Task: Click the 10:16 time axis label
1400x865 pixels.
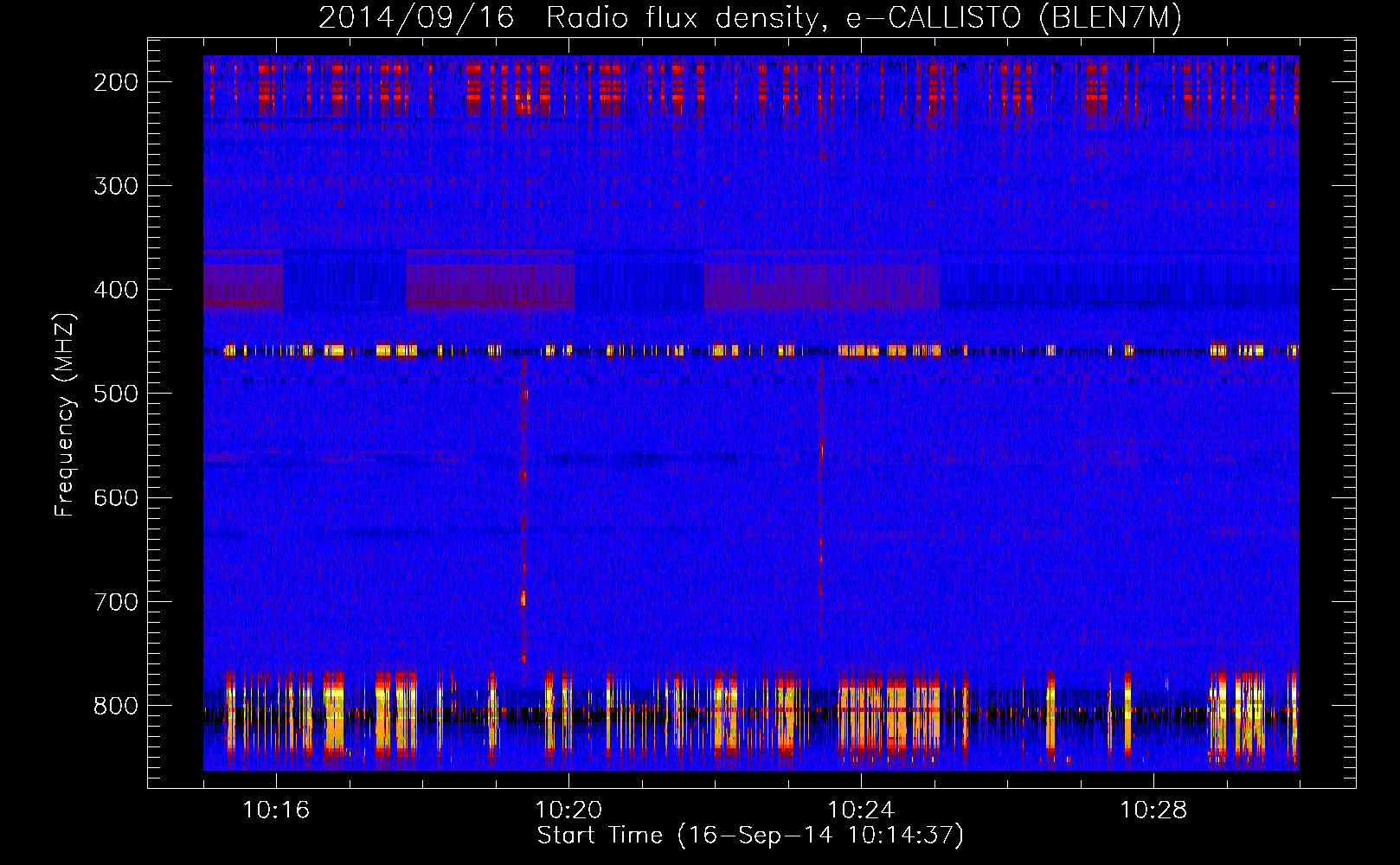Action: point(276,810)
